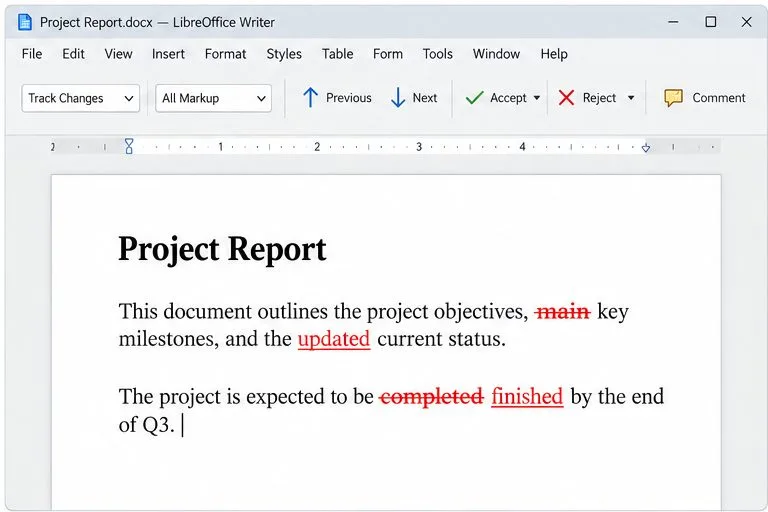Screen dimensions: 768x512
Task: Click the document icon in title bar
Action: coord(24,22)
